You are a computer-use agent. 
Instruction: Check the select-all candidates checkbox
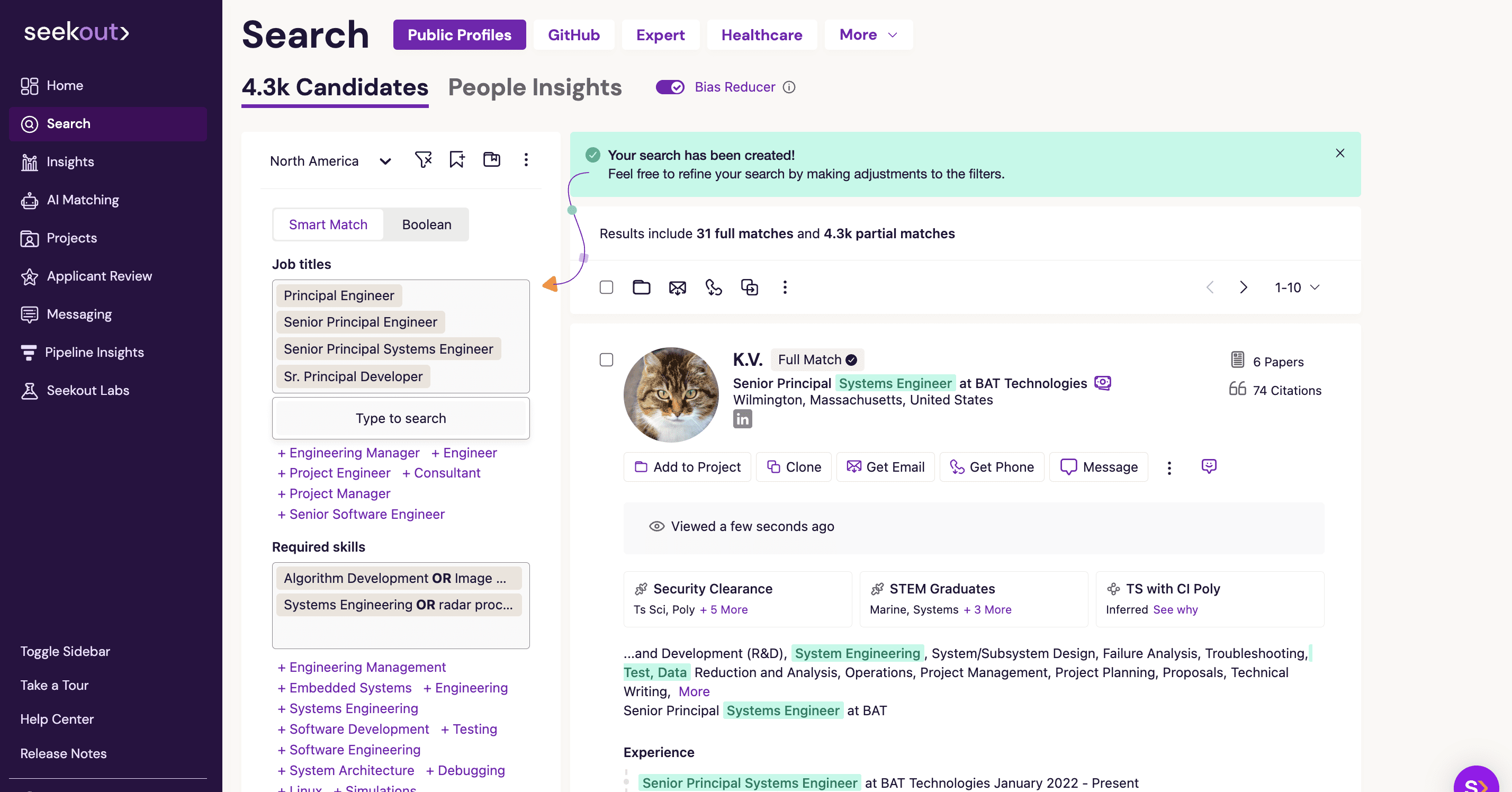pos(606,287)
